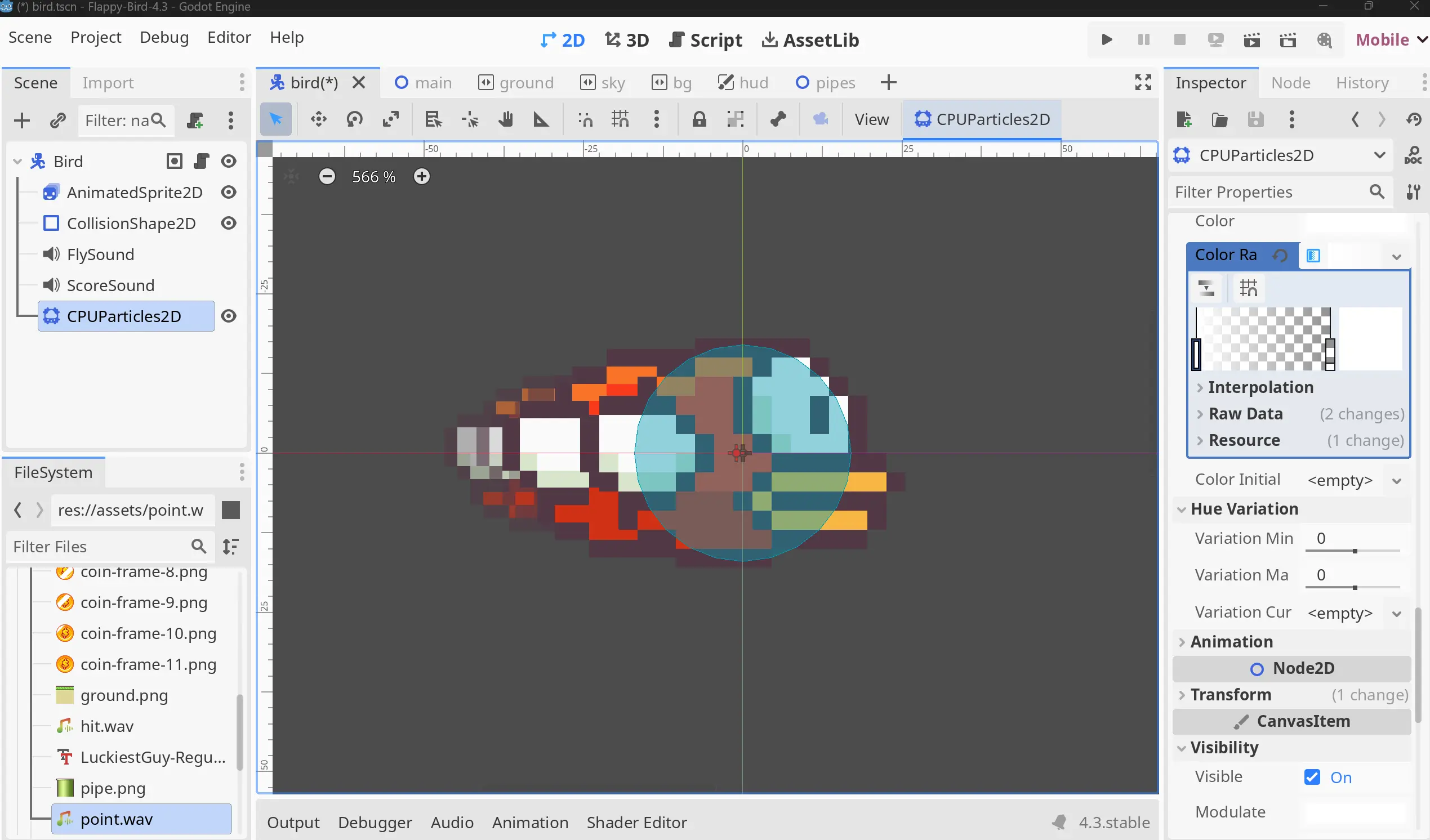1430x840 pixels.
Task: Select the pivot change tool
Action: 470,119
